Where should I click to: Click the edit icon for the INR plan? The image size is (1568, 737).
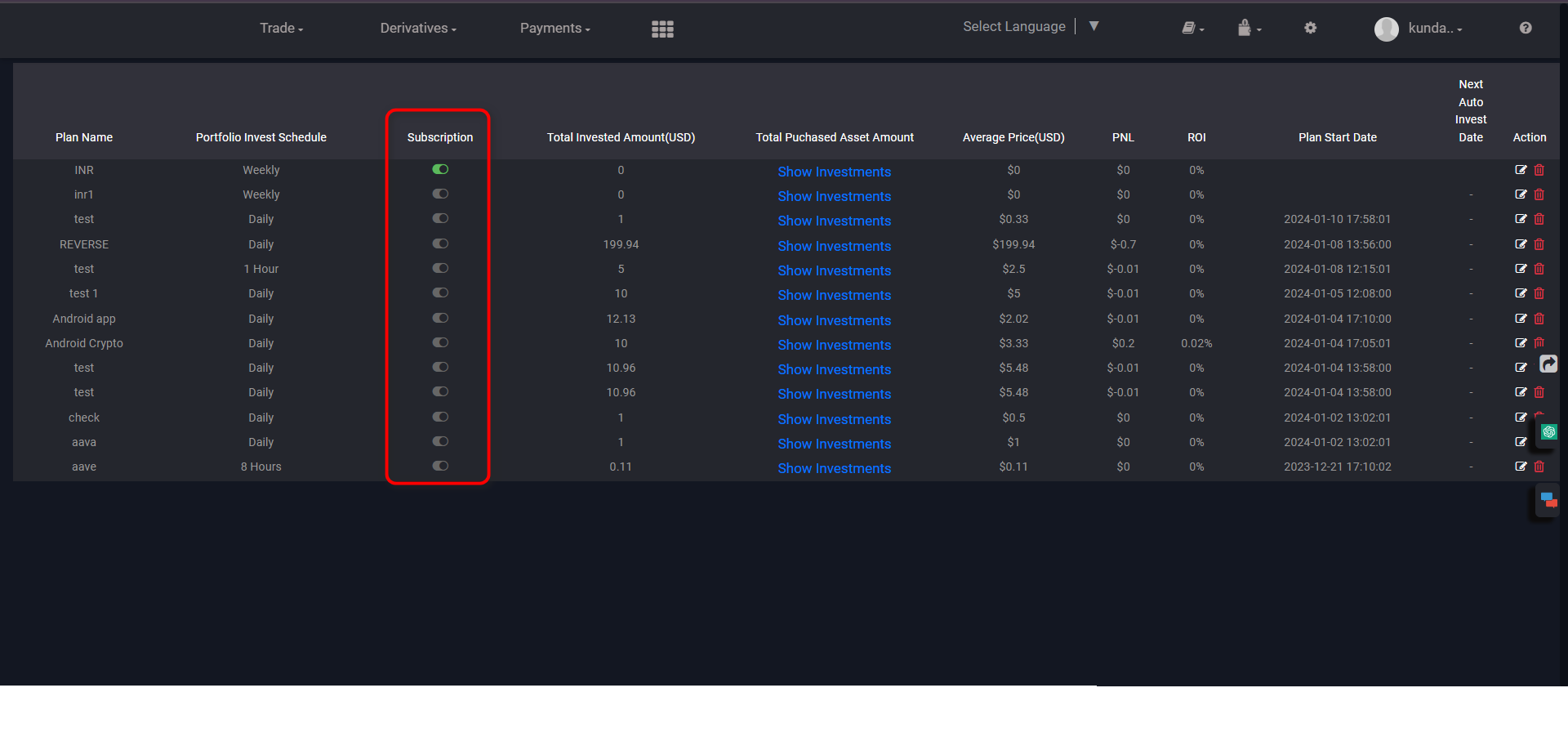click(1521, 170)
